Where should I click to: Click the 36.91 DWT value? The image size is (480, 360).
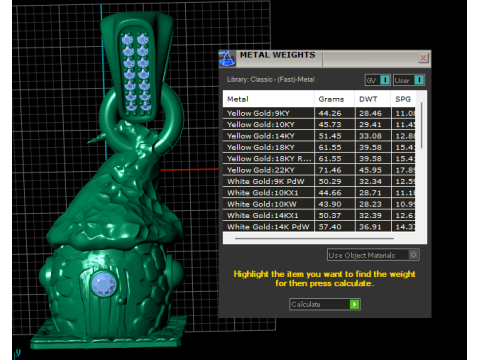(370, 227)
